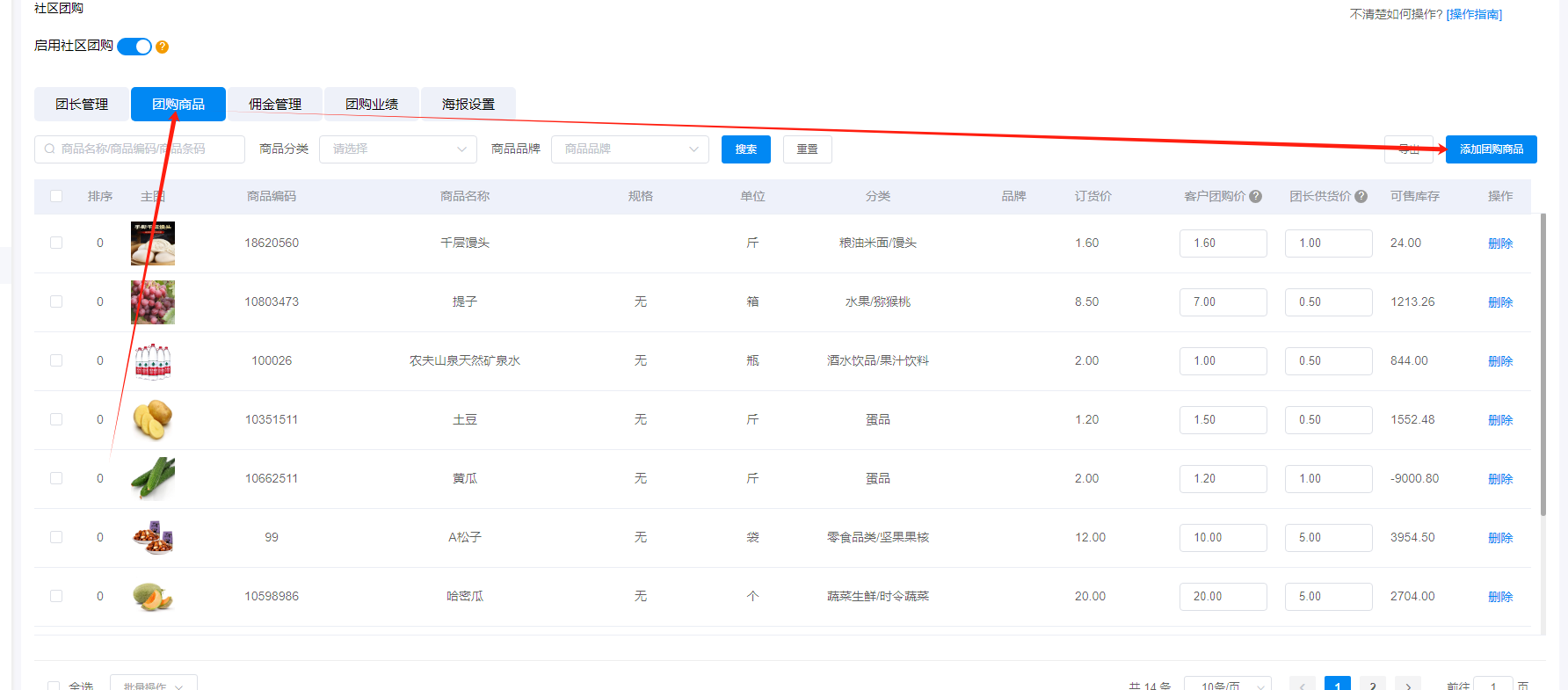
Task: Check the select-all checkbox in table header
Action: pyautogui.click(x=56, y=197)
